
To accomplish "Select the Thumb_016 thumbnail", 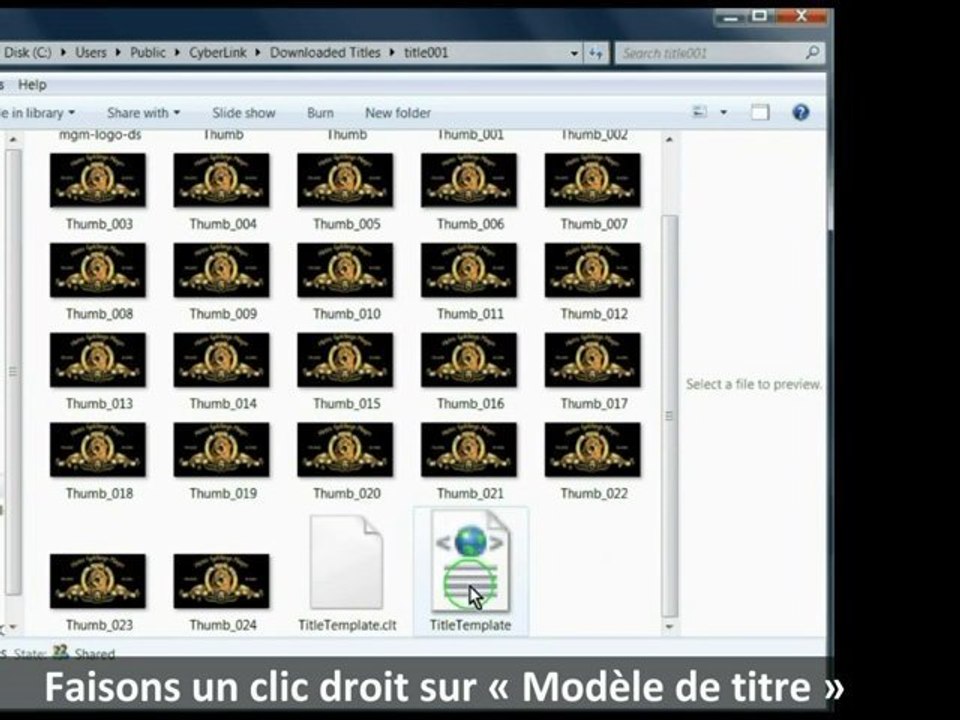I will point(469,360).
